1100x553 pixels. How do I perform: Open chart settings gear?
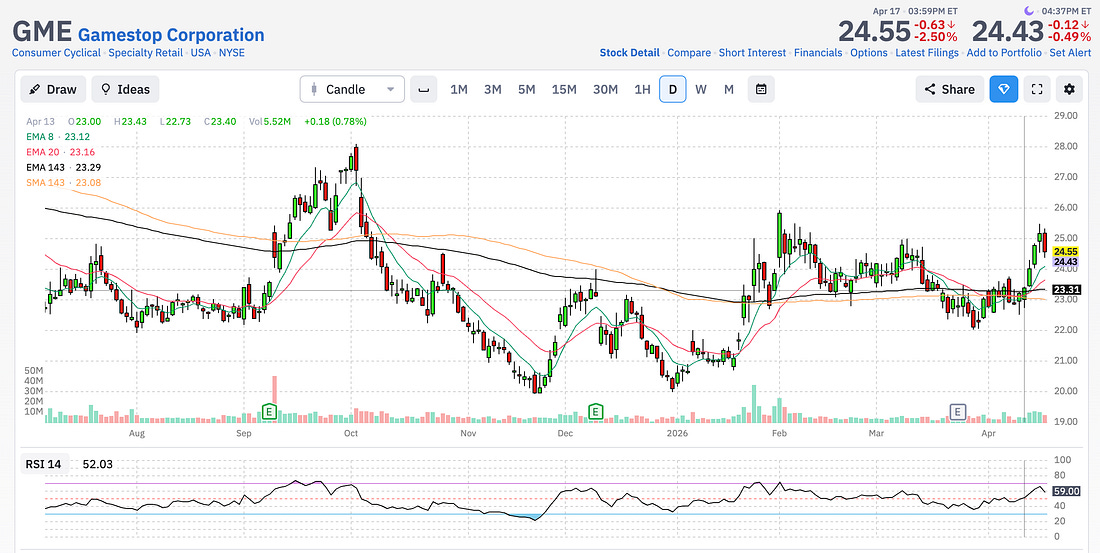click(x=1069, y=89)
